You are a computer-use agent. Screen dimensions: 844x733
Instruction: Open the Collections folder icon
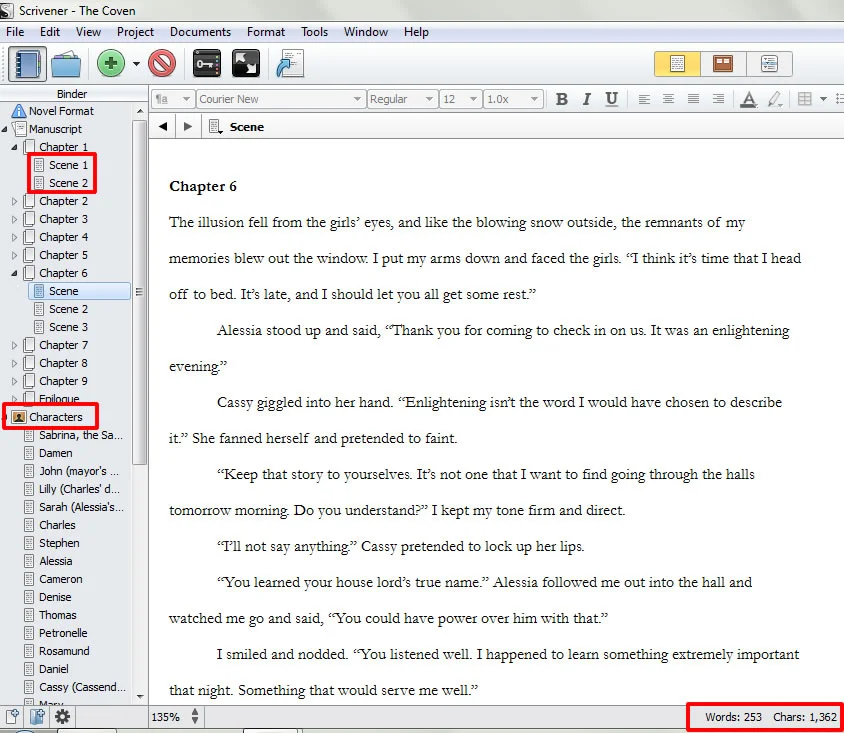[x=66, y=64]
